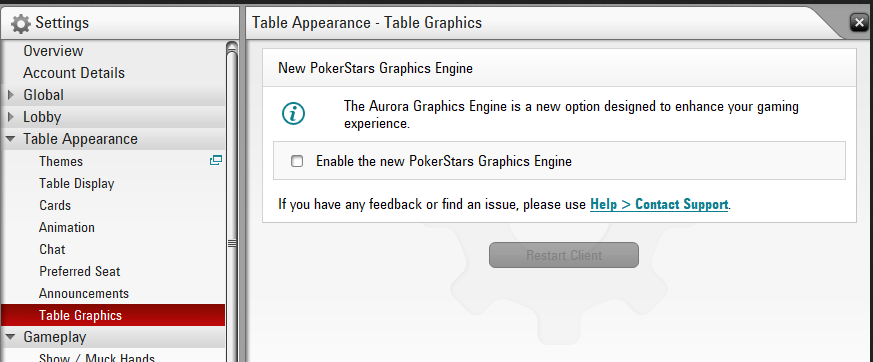Click the info icon beside Aurora description
Viewport: 873px width, 362px height.
click(x=293, y=113)
